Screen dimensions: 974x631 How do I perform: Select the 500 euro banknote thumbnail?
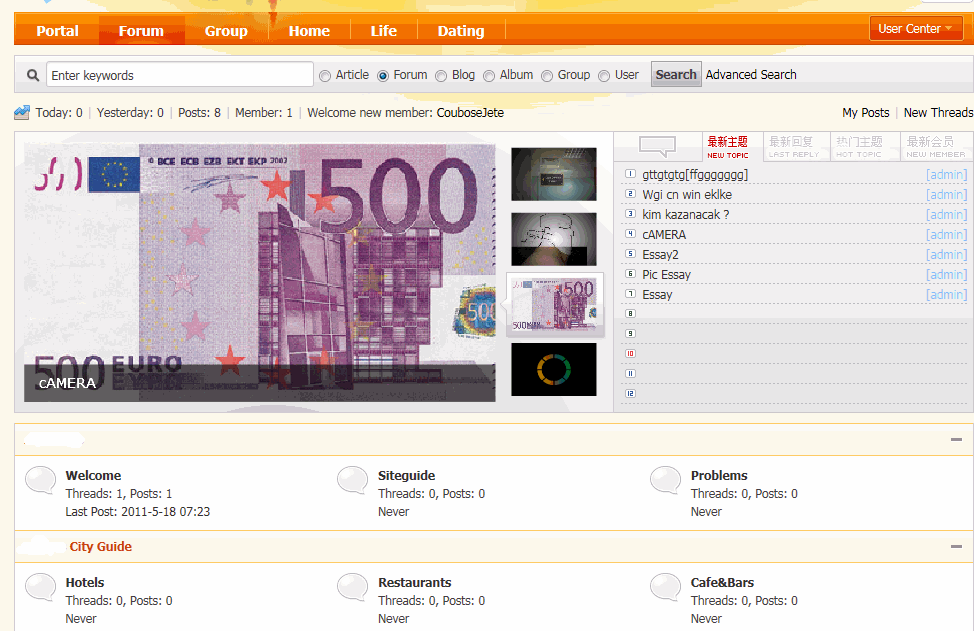[554, 304]
